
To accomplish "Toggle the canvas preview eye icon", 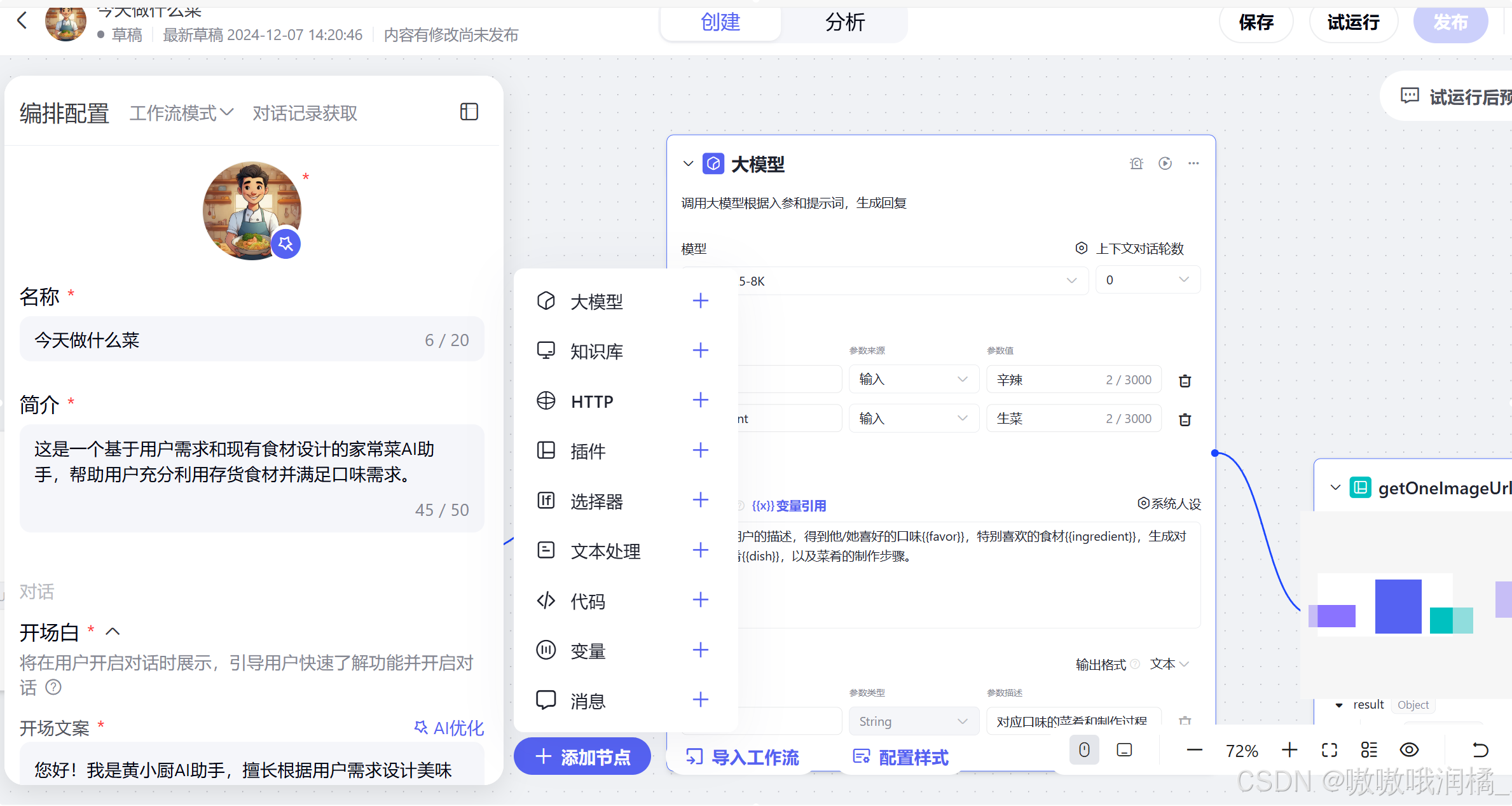I will point(1409,750).
